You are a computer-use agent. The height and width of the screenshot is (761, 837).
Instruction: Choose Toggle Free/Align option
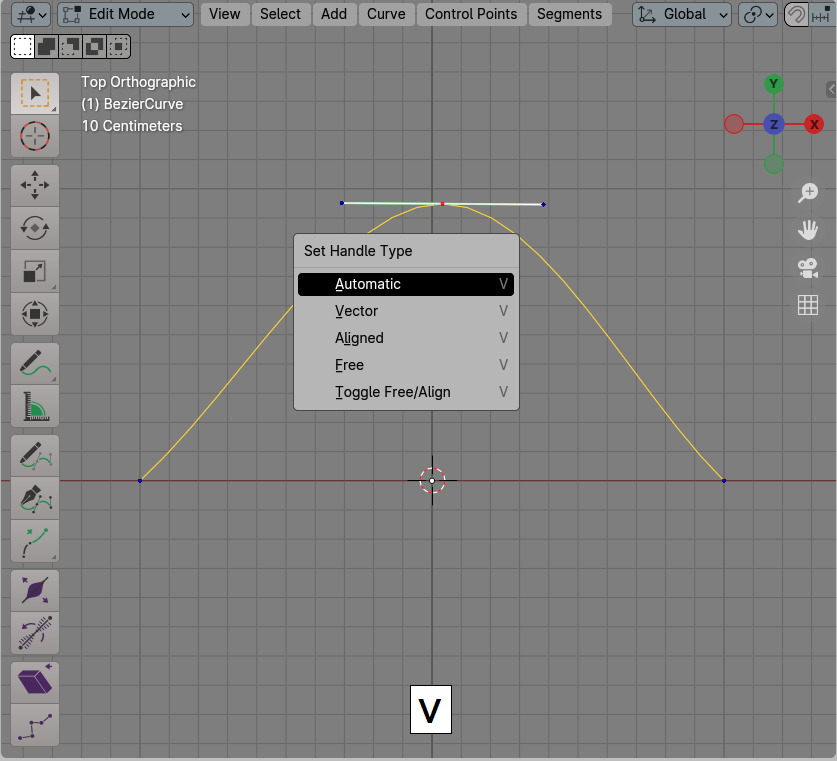406,392
